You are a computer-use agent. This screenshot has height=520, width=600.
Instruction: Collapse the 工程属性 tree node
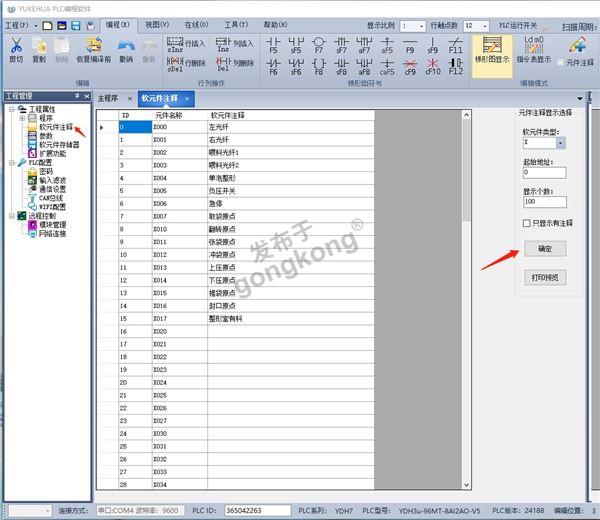(10, 109)
